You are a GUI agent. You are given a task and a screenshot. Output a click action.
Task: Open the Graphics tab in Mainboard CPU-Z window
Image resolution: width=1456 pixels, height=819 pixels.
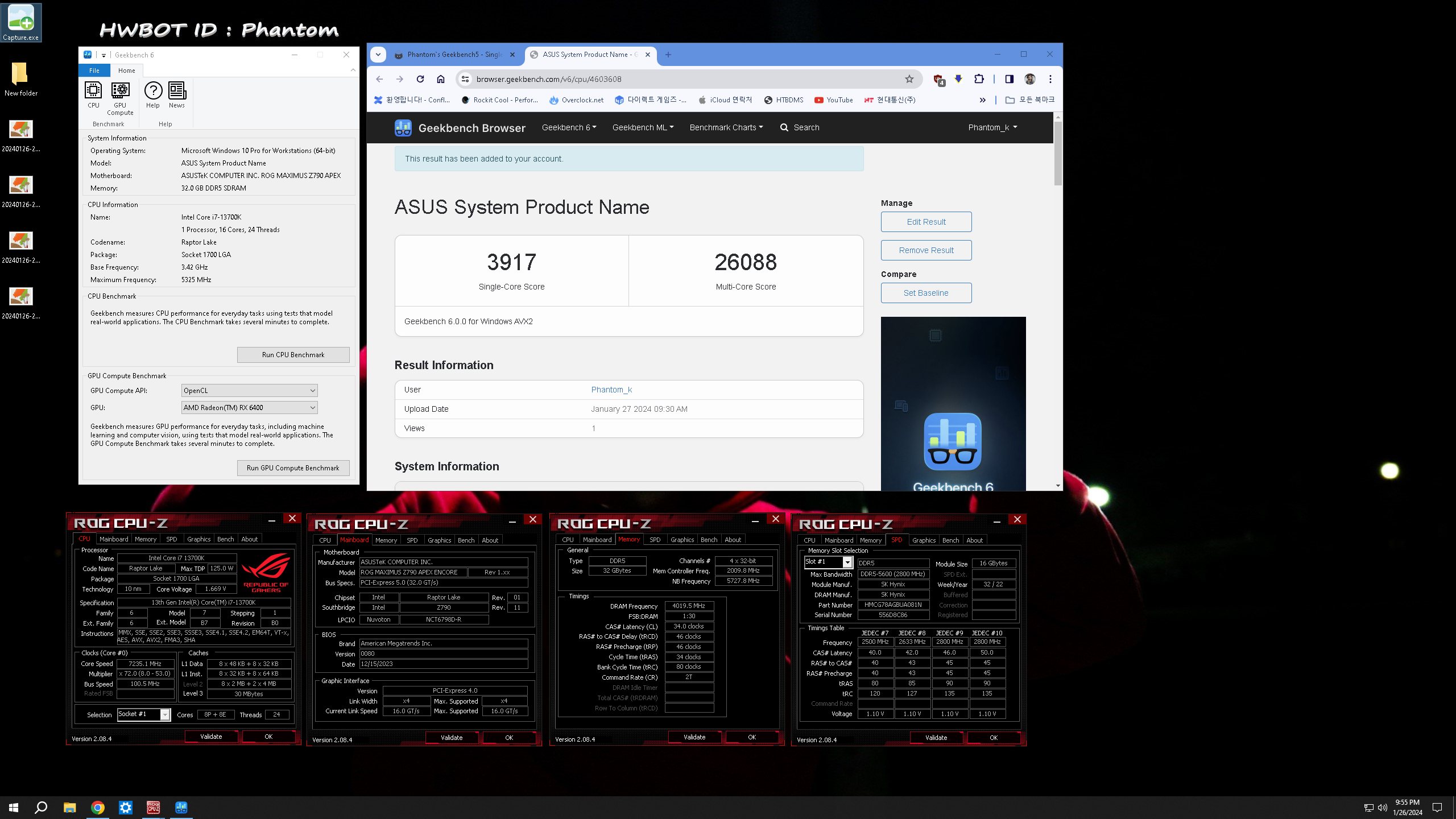[x=439, y=540]
